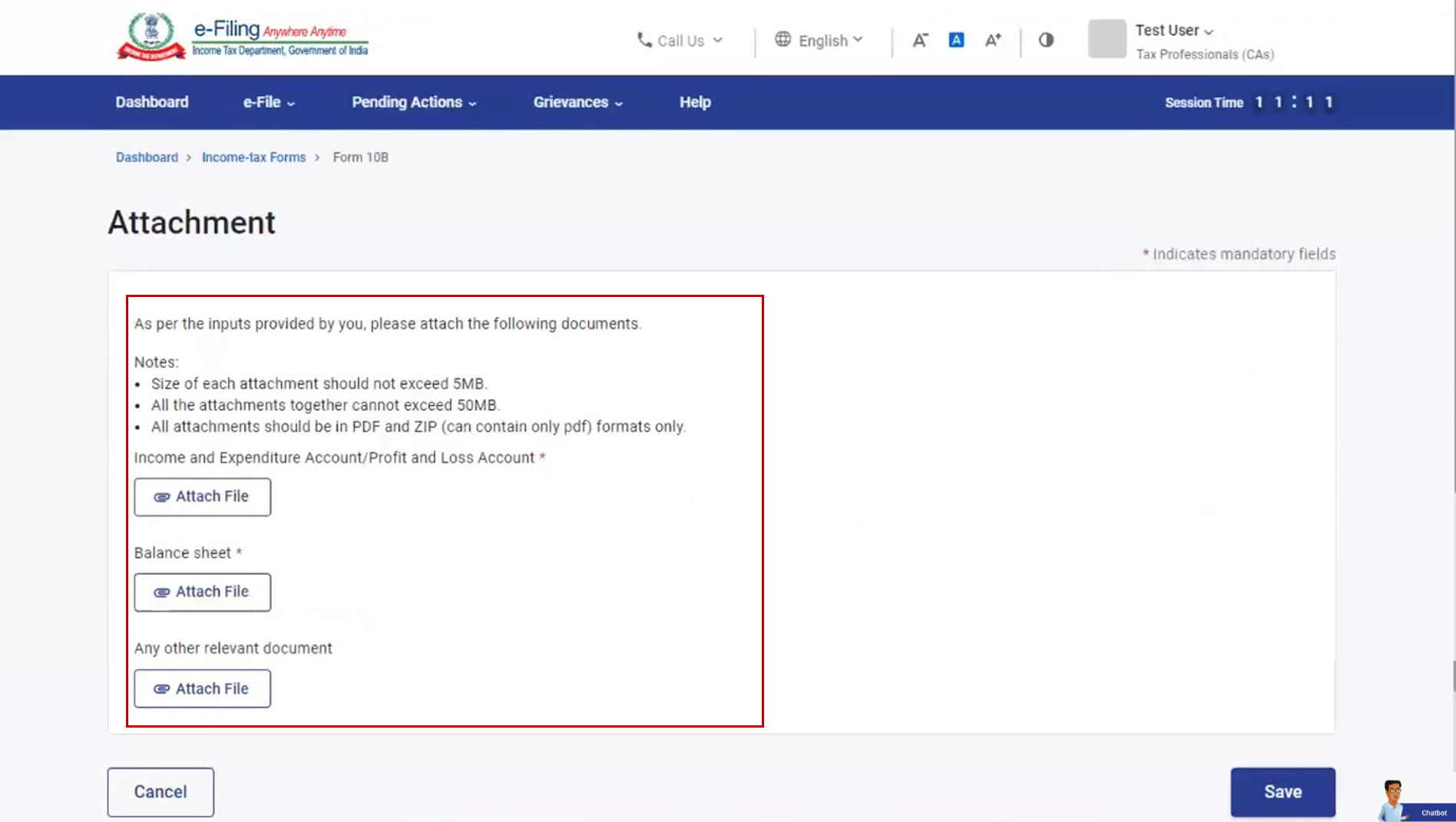Click the Income-tax Forms breadcrumb link
Image resolution: width=1456 pixels, height=822 pixels.
coord(253,157)
